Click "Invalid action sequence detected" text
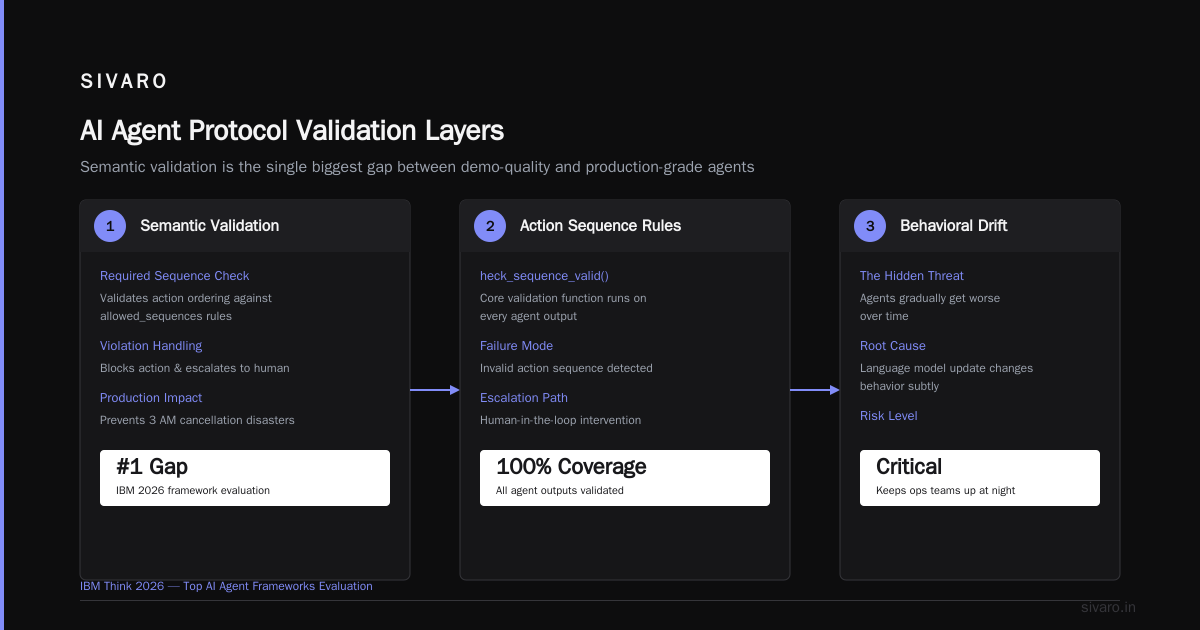This screenshot has height=630, width=1200. 566,368
